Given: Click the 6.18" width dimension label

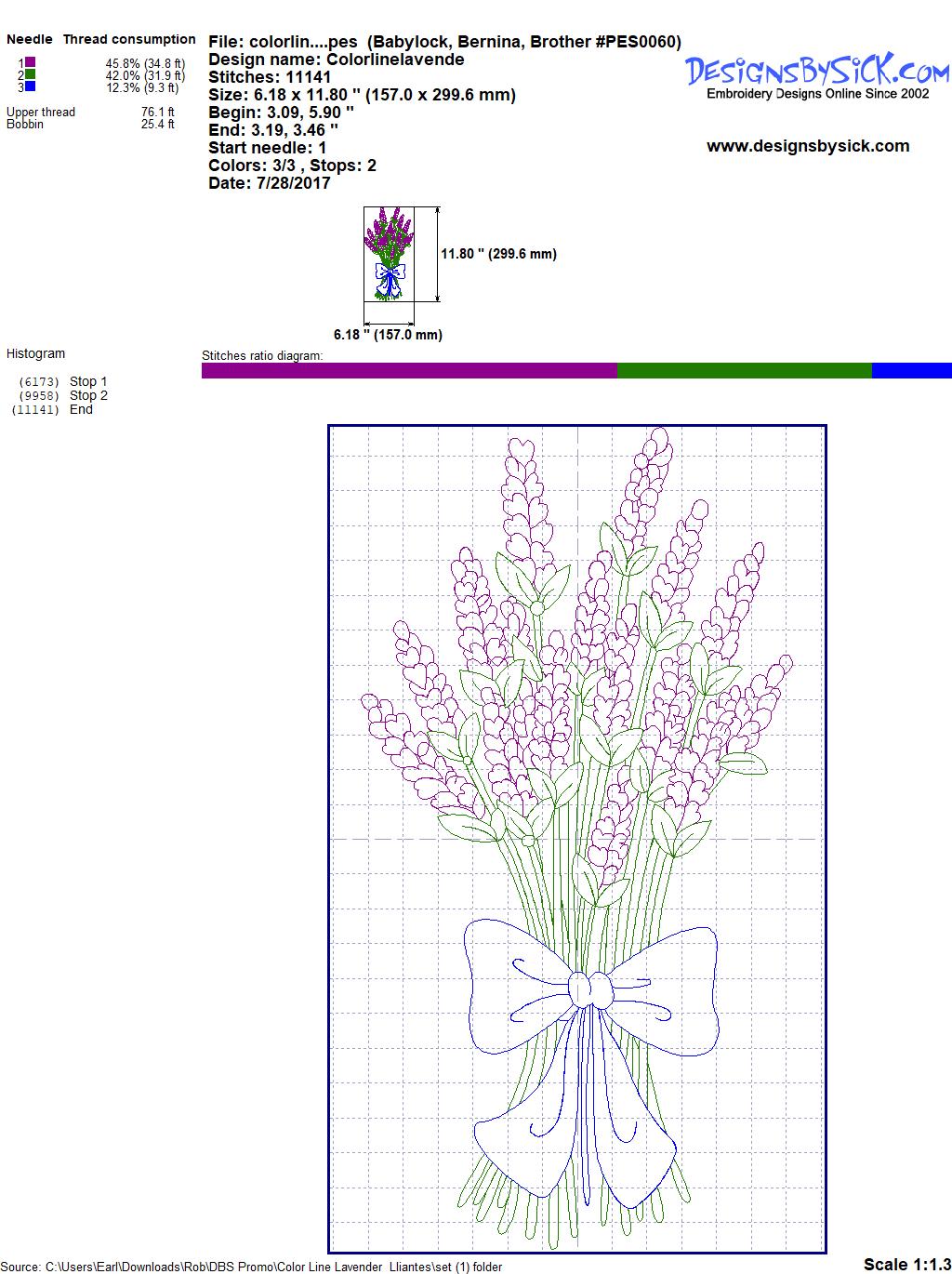Looking at the screenshot, I should [388, 335].
